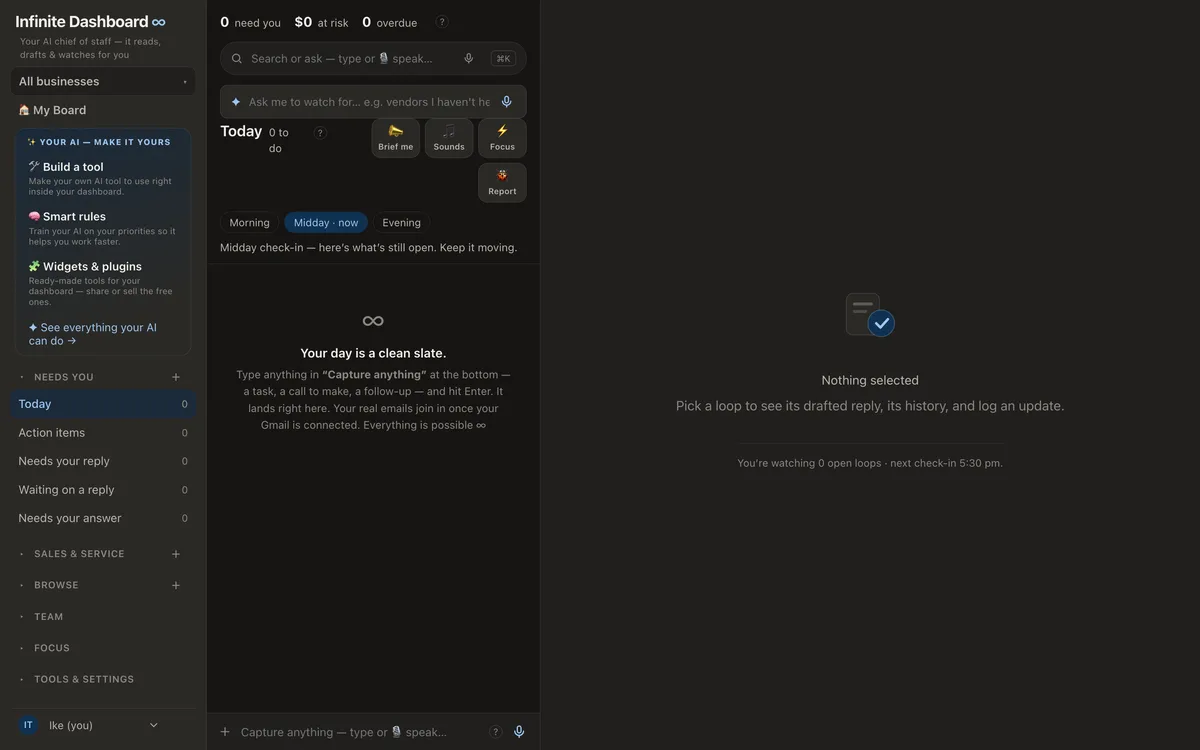Open Needs your answer list
The width and height of the screenshot is (1200, 750).
103,518
